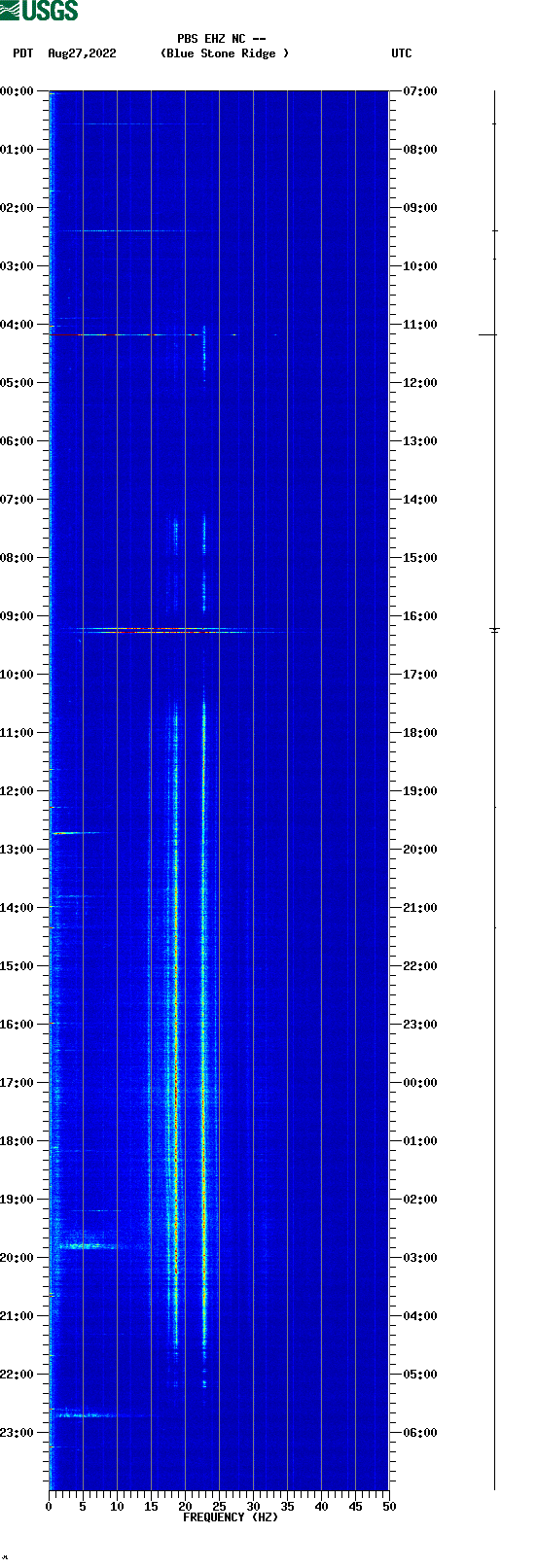Click the 11:00 UTC time label

(420, 325)
